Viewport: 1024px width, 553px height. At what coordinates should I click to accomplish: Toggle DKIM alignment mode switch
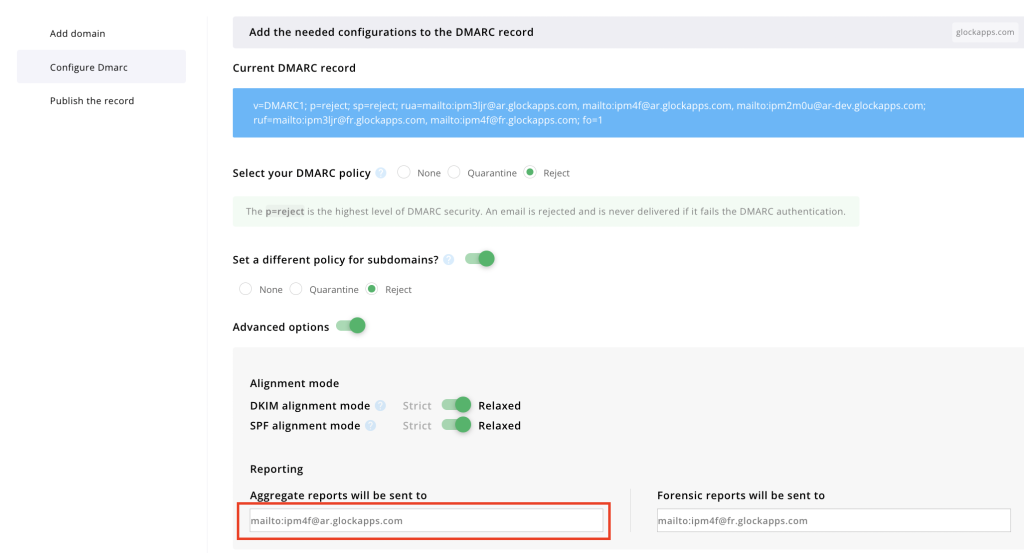tap(457, 405)
